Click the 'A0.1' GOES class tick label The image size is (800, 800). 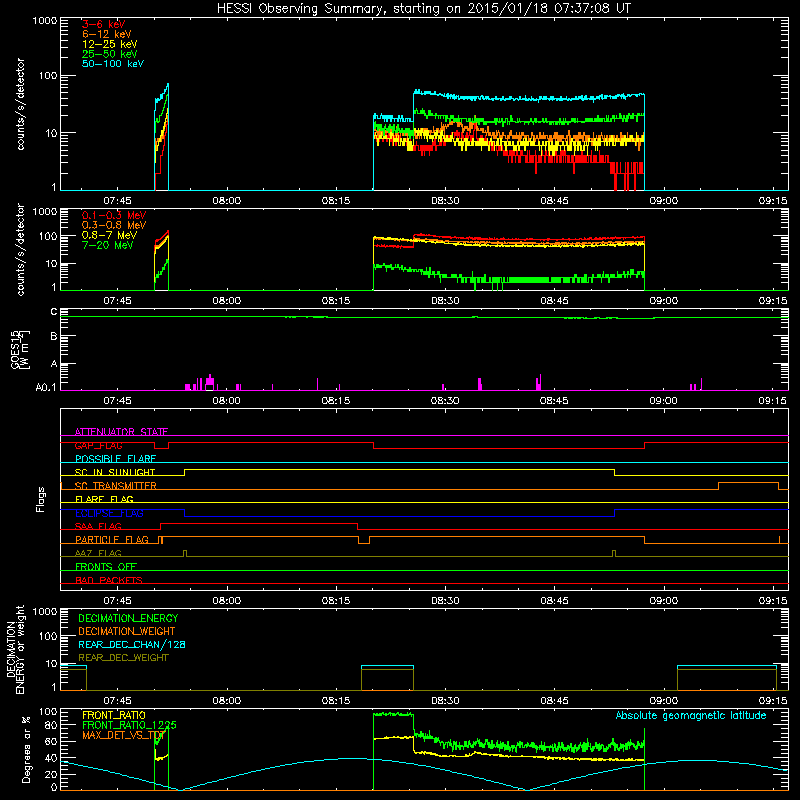click(46, 388)
